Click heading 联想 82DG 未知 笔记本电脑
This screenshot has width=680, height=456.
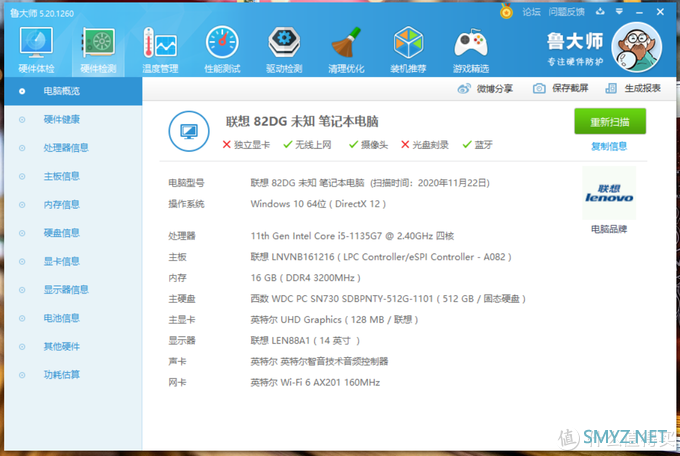pos(302,121)
